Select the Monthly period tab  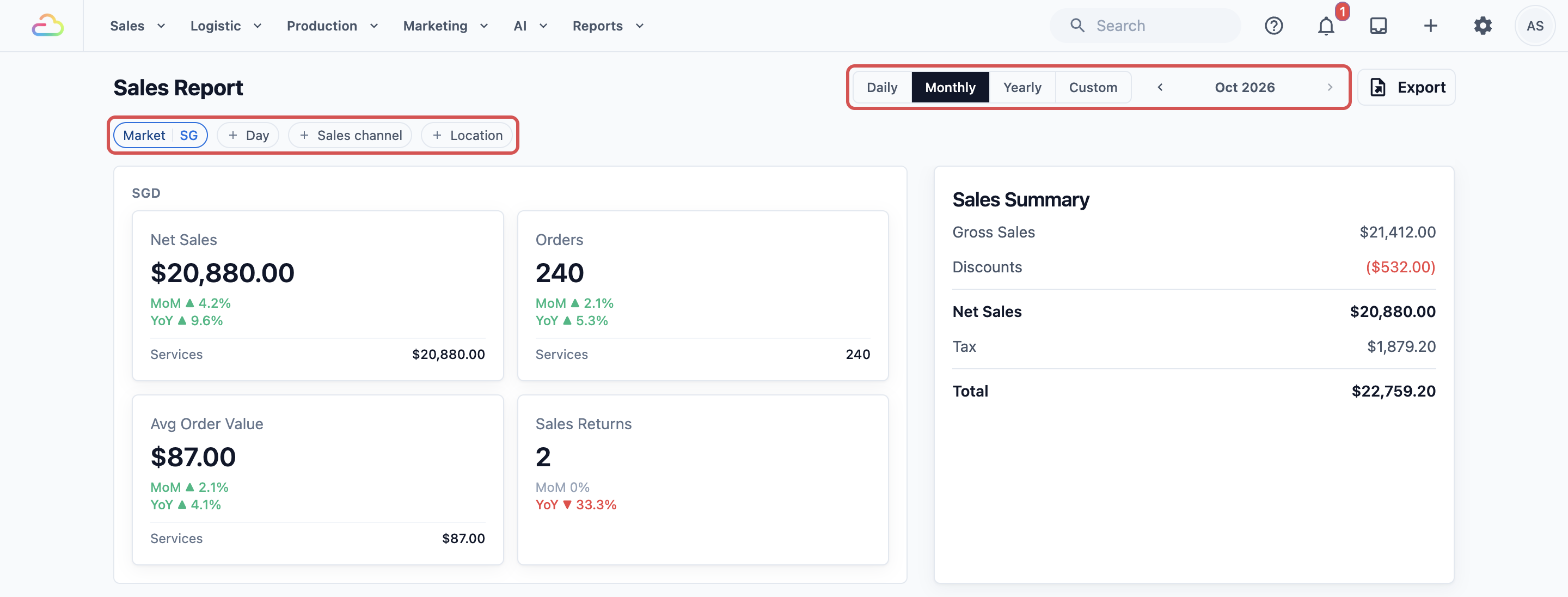[x=950, y=87]
